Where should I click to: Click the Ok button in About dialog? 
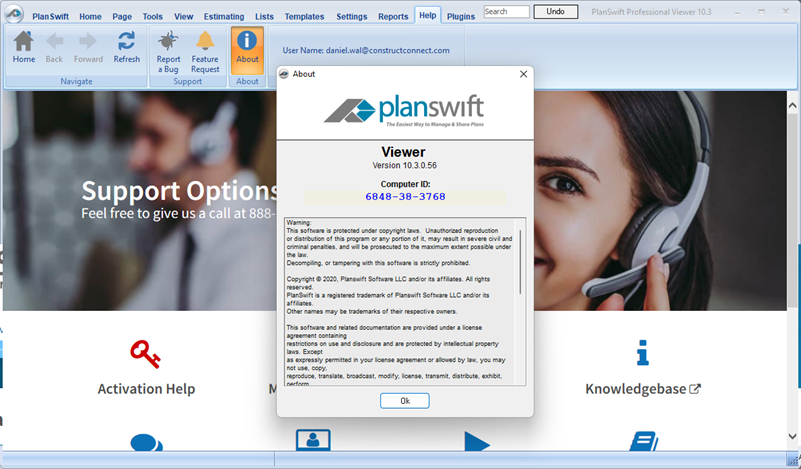pyautogui.click(x=405, y=401)
